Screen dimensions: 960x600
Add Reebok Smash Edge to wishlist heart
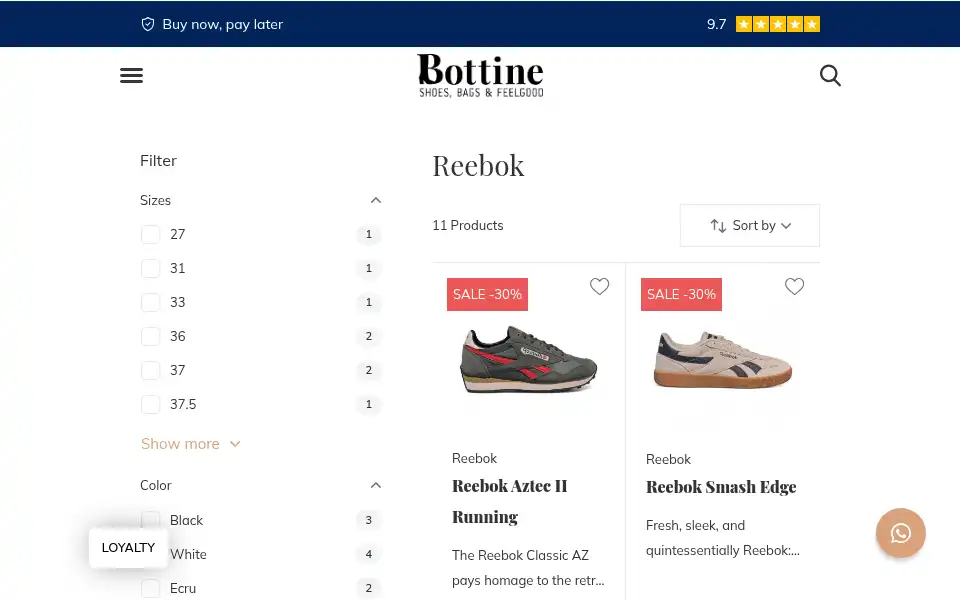(x=794, y=286)
